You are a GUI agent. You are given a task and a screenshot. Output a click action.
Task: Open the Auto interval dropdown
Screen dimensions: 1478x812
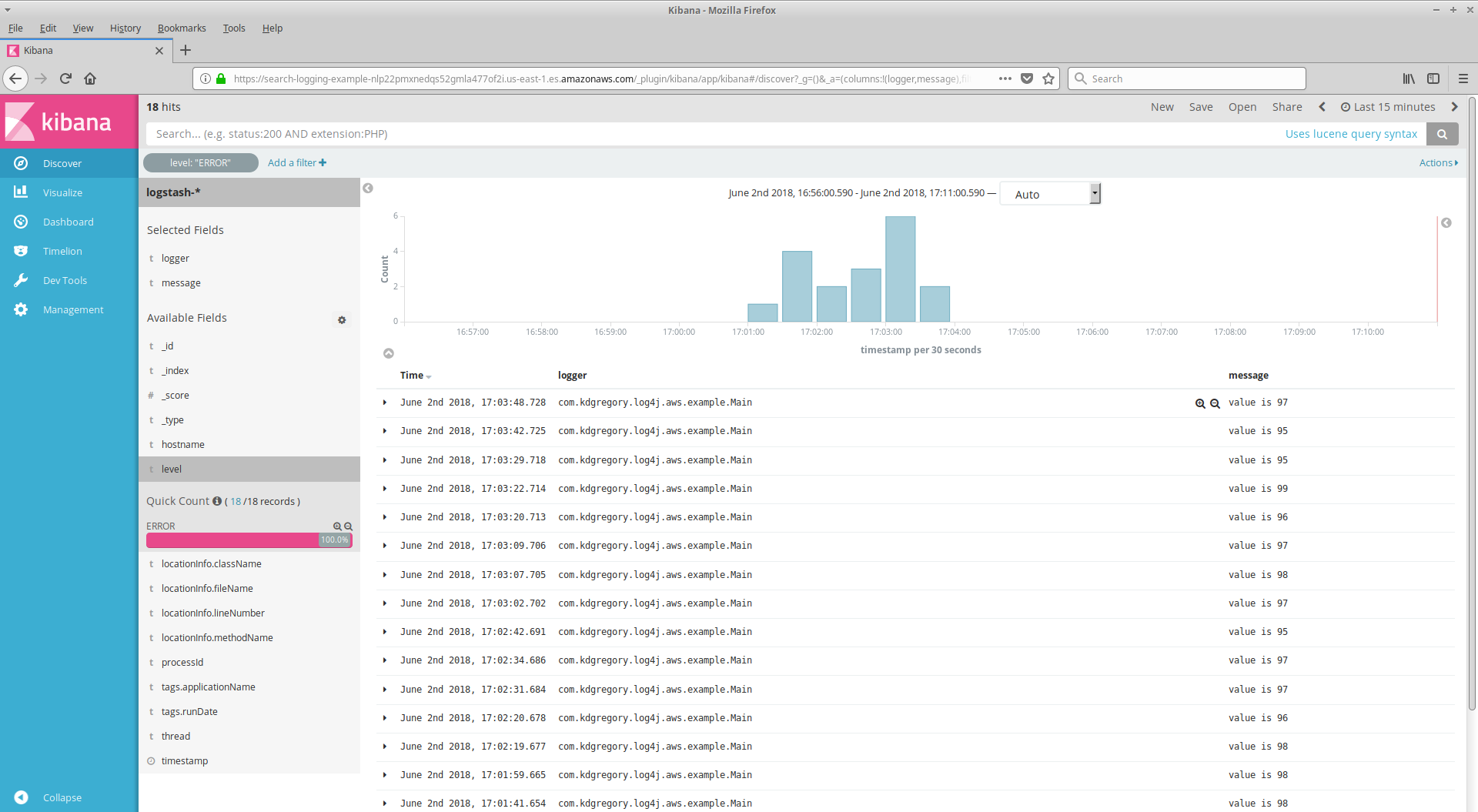click(1050, 194)
